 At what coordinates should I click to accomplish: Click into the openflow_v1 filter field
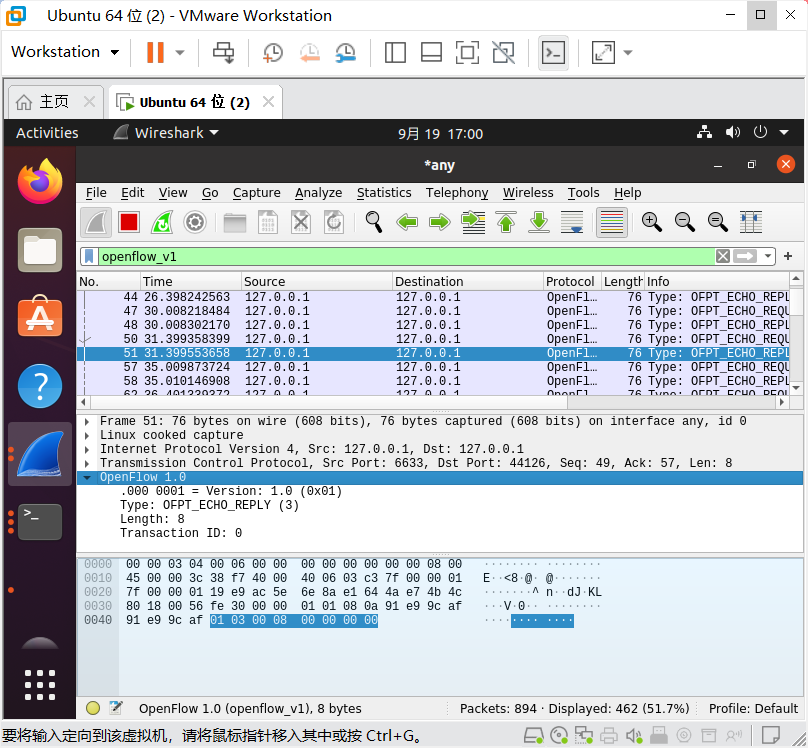(x=406, y=257)
